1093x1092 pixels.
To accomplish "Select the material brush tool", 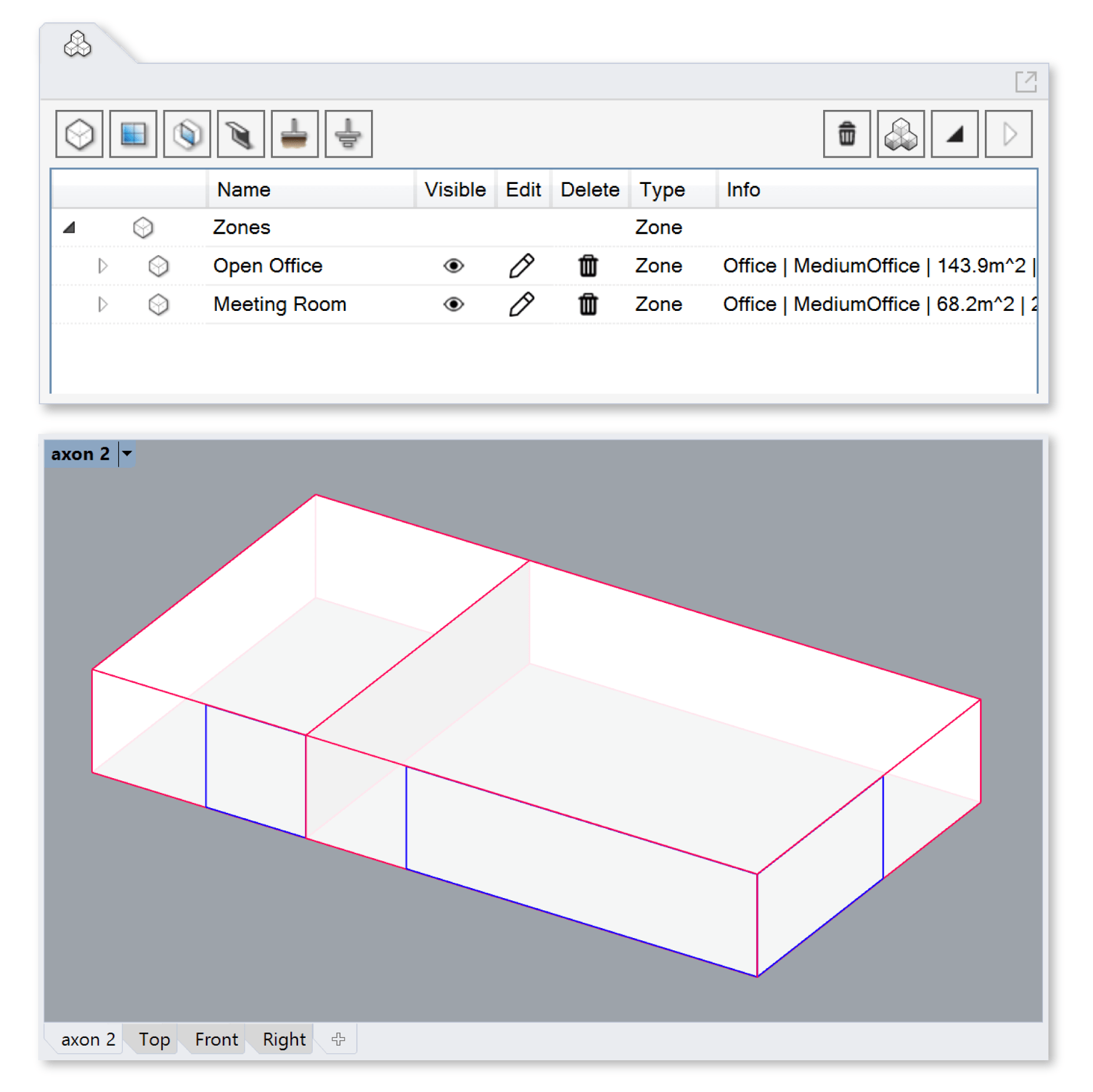I will click(295, 134).
